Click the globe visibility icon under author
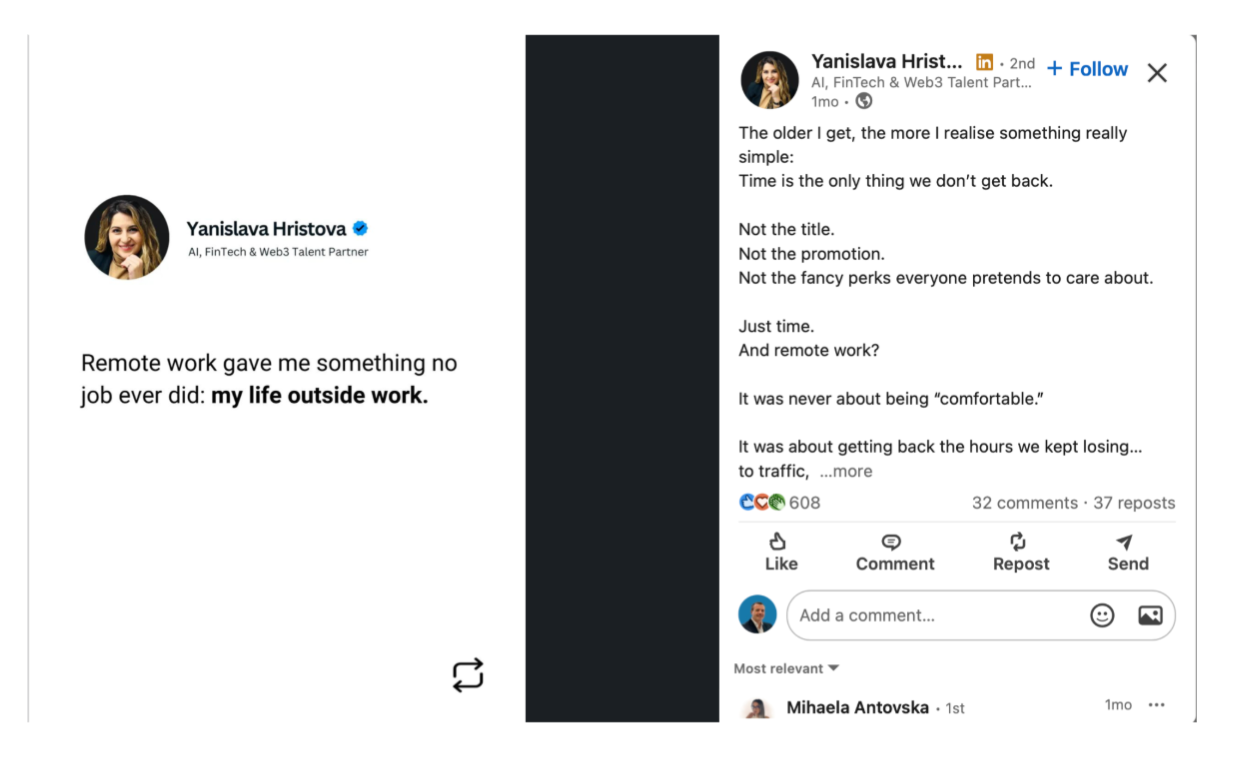The image size is (1242, 782). click(x=864, y=101)
